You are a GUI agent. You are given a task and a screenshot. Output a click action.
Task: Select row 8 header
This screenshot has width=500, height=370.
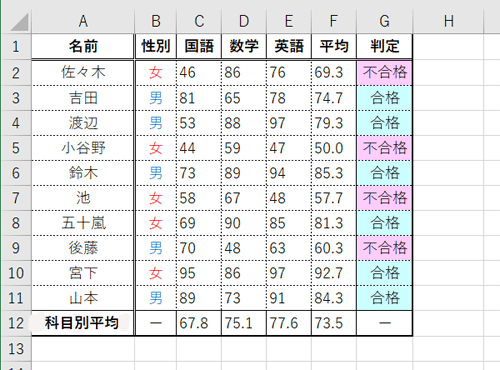click(16, 223)
